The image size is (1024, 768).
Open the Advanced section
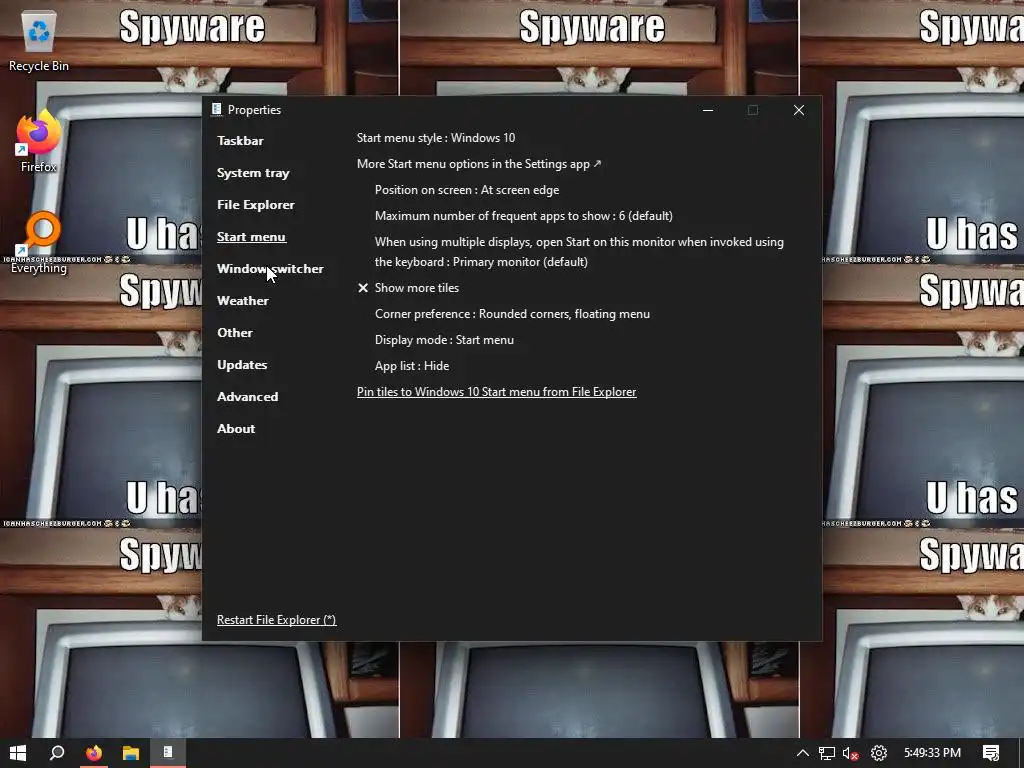coord(248,397)
